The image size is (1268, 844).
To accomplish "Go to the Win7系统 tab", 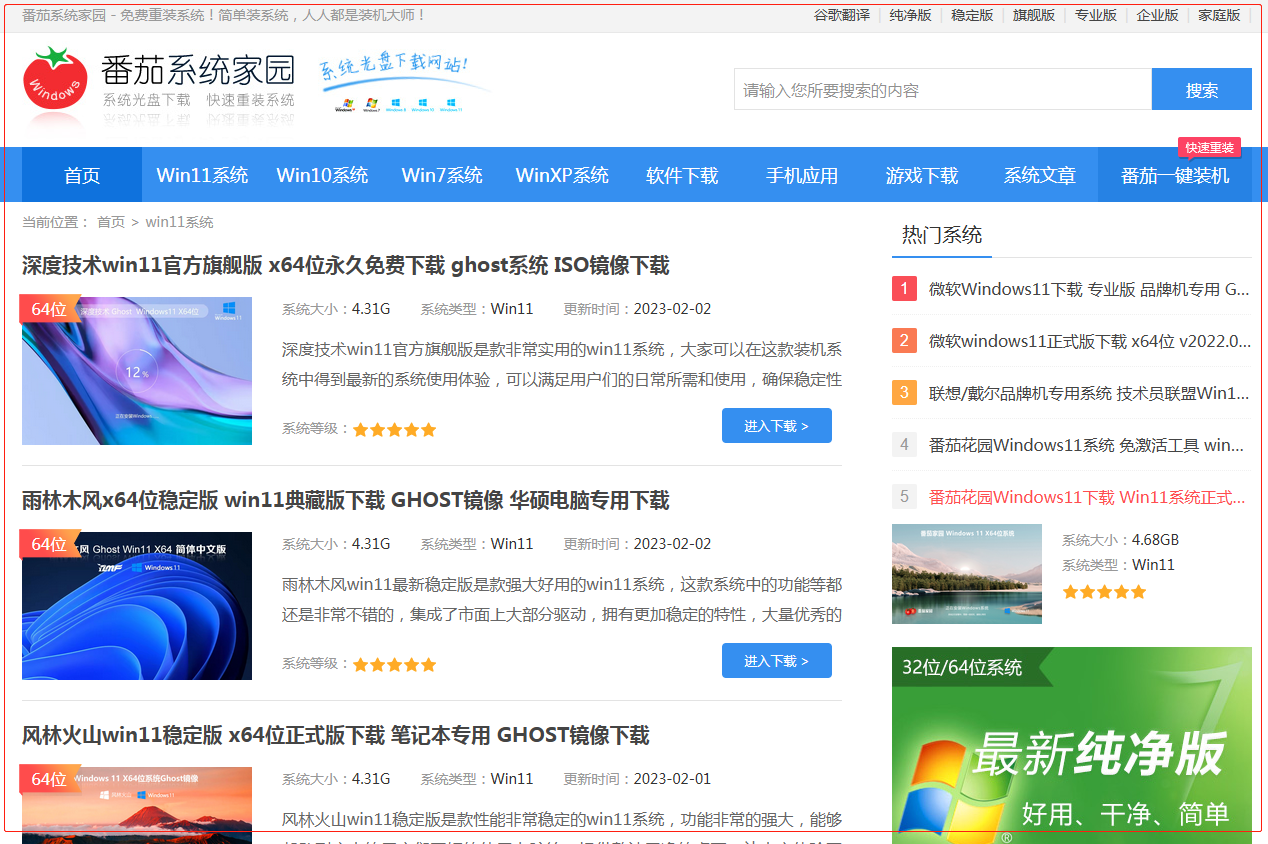I will [x=442, y=175].
